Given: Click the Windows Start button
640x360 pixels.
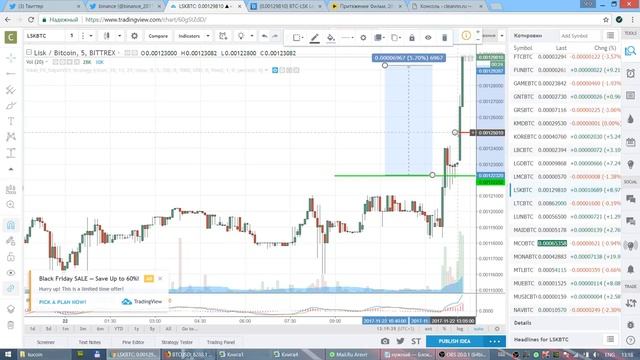Looking at the screenshot, I should click(8, 354).
